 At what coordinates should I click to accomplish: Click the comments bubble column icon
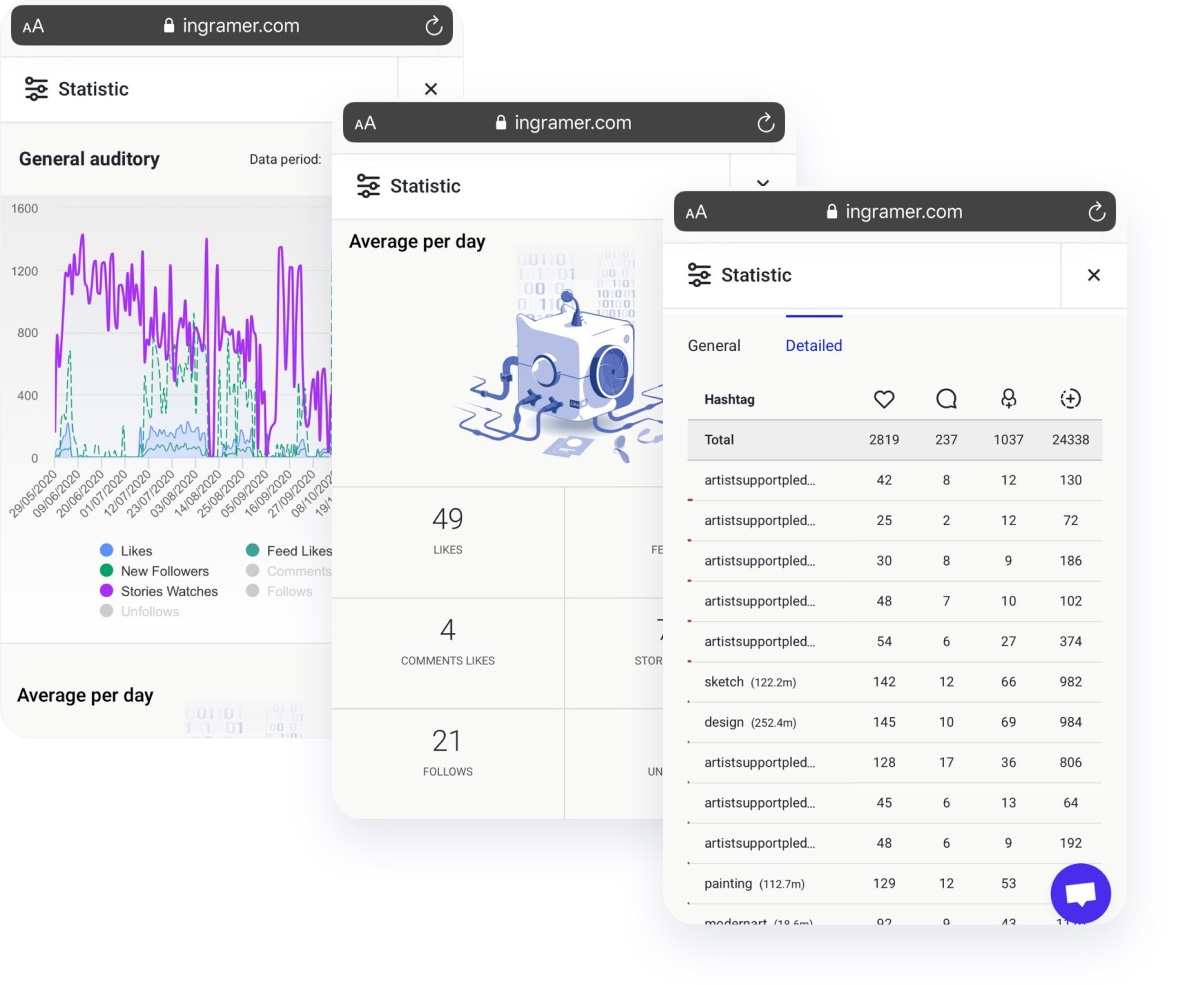[946, 399]
